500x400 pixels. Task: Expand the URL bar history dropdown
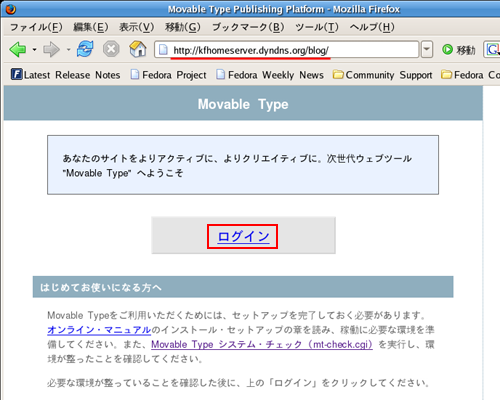427,50
